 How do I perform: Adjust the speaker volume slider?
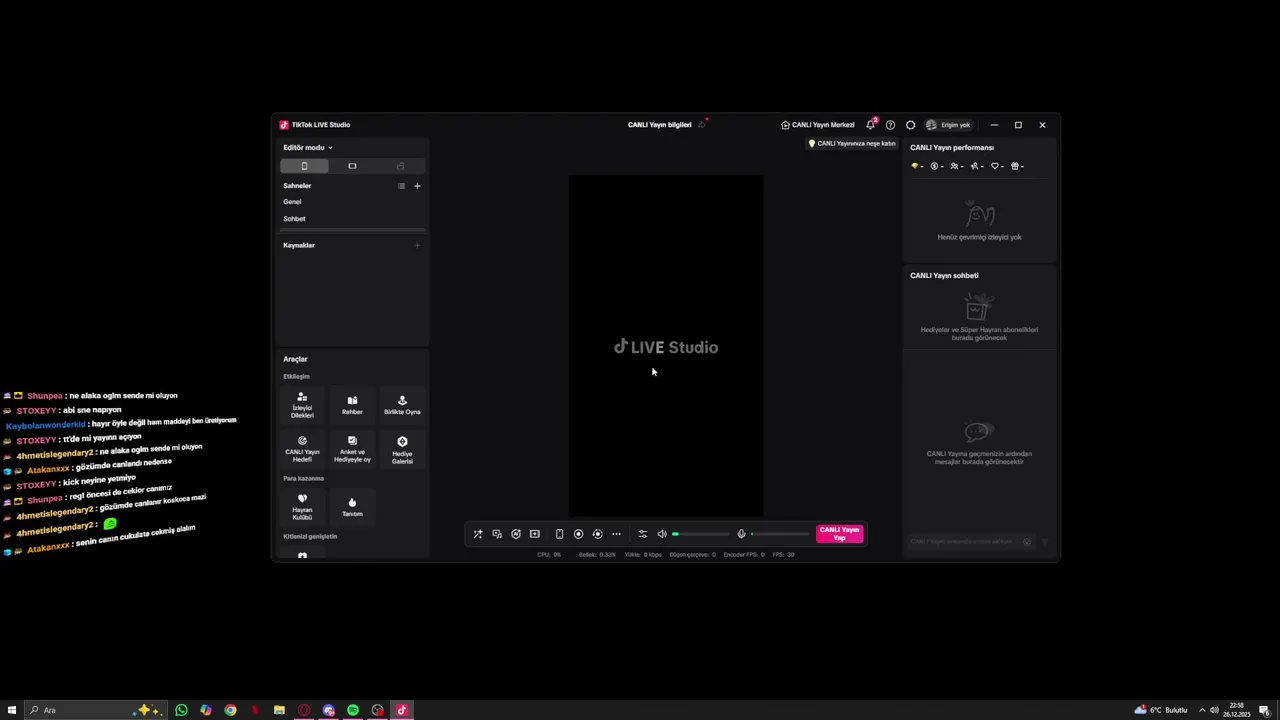(701, 534)
